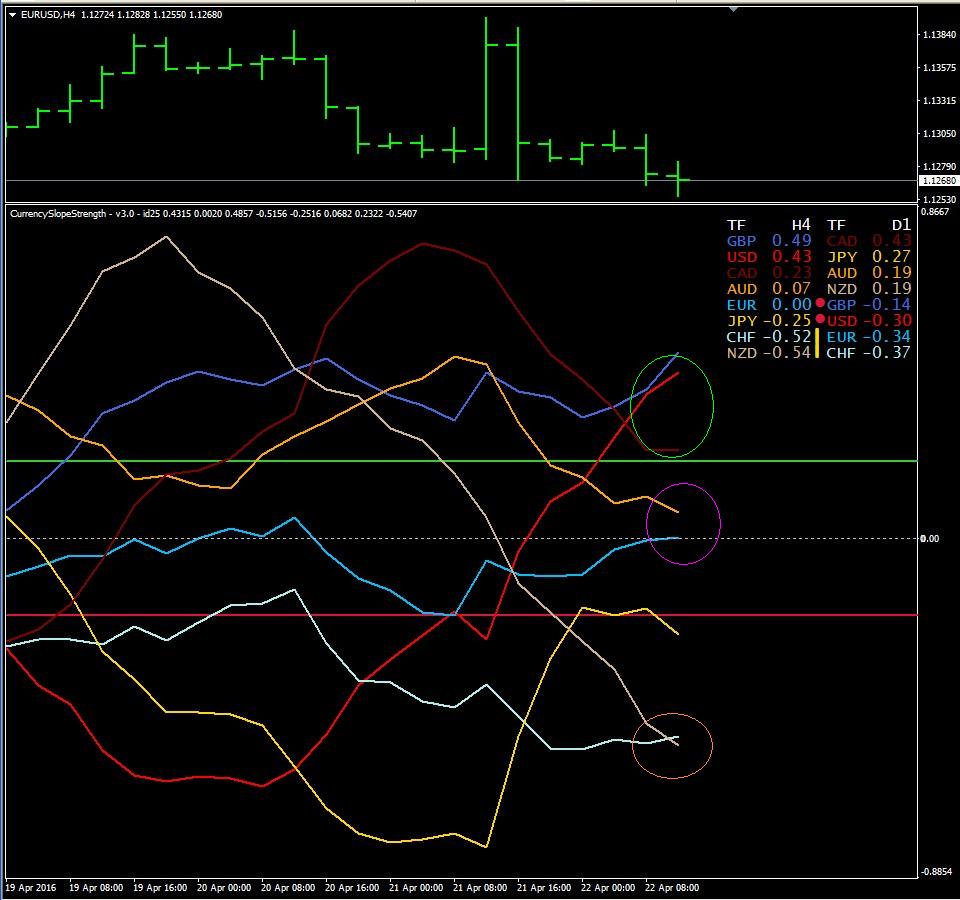Select the EURUSD,H4 chart title text

click(x=48, y=15)
